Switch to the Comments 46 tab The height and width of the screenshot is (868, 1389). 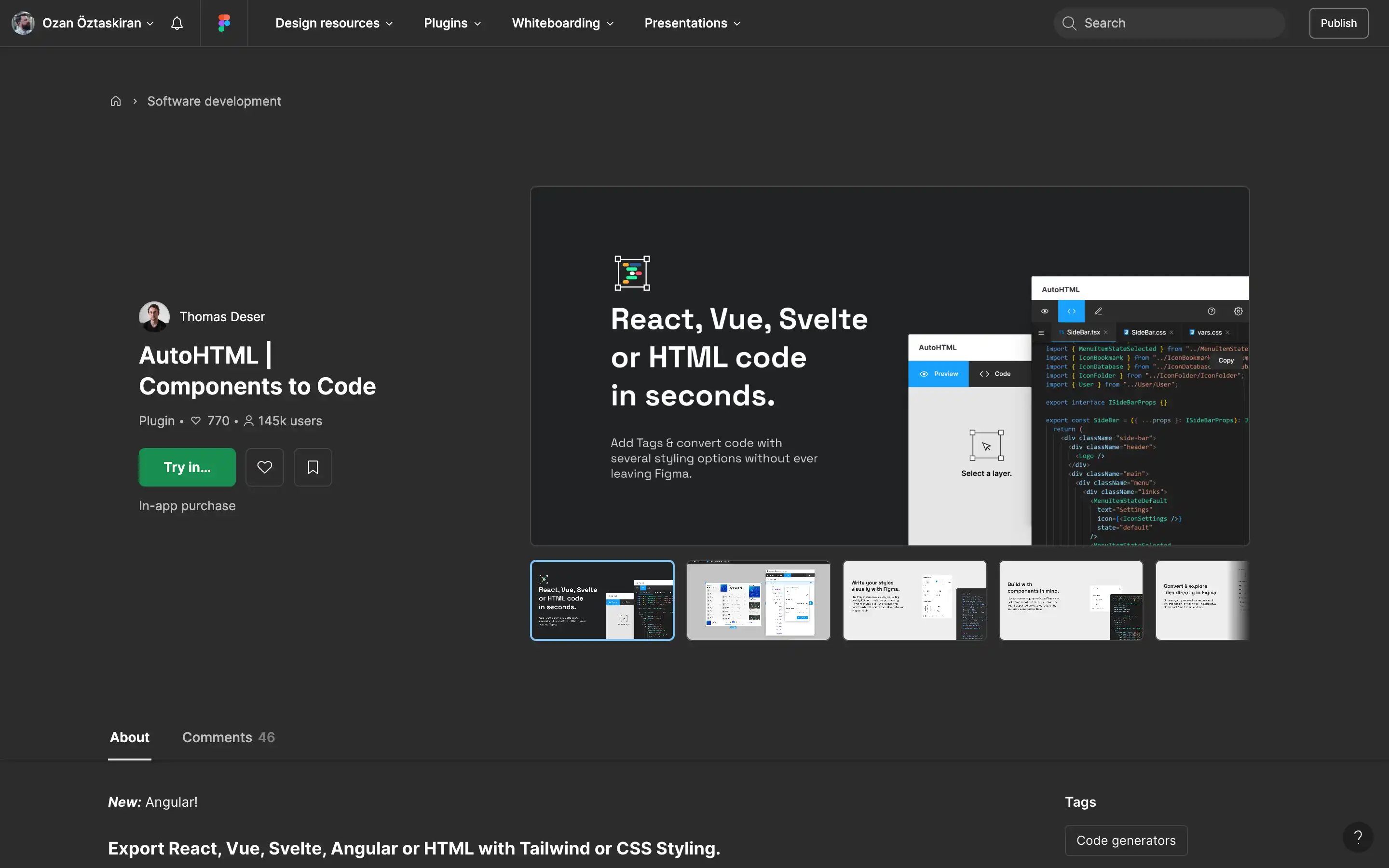pos(229,737)
